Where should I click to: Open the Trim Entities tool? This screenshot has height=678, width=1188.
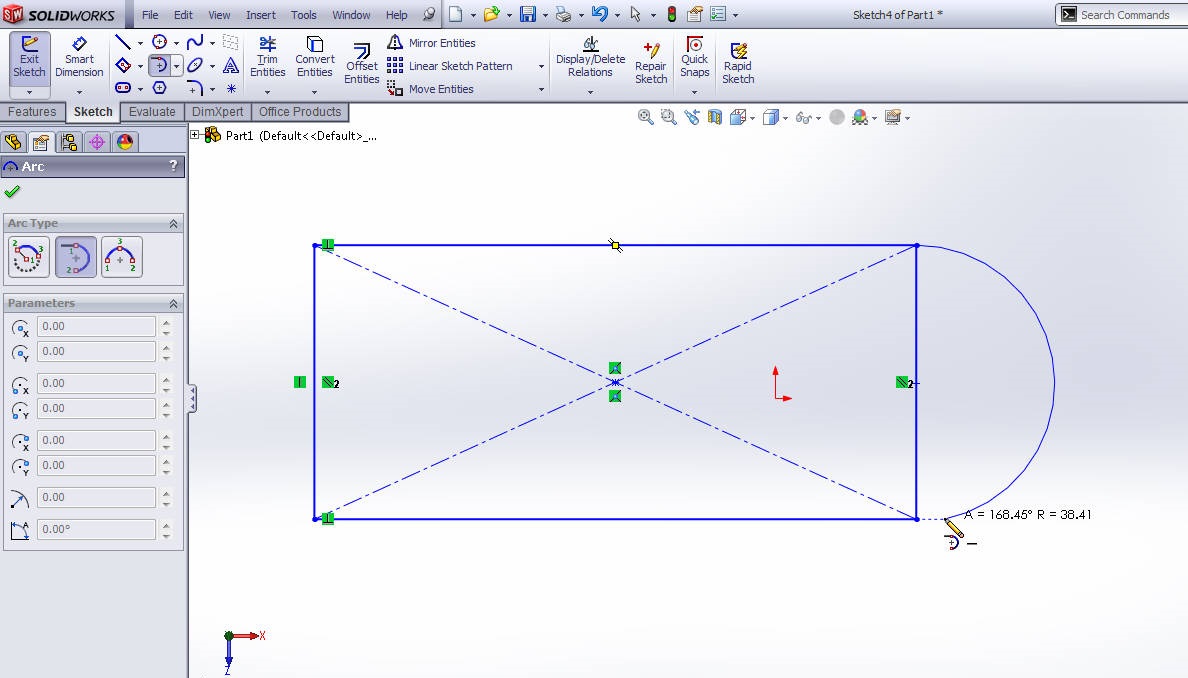(267, 57)
